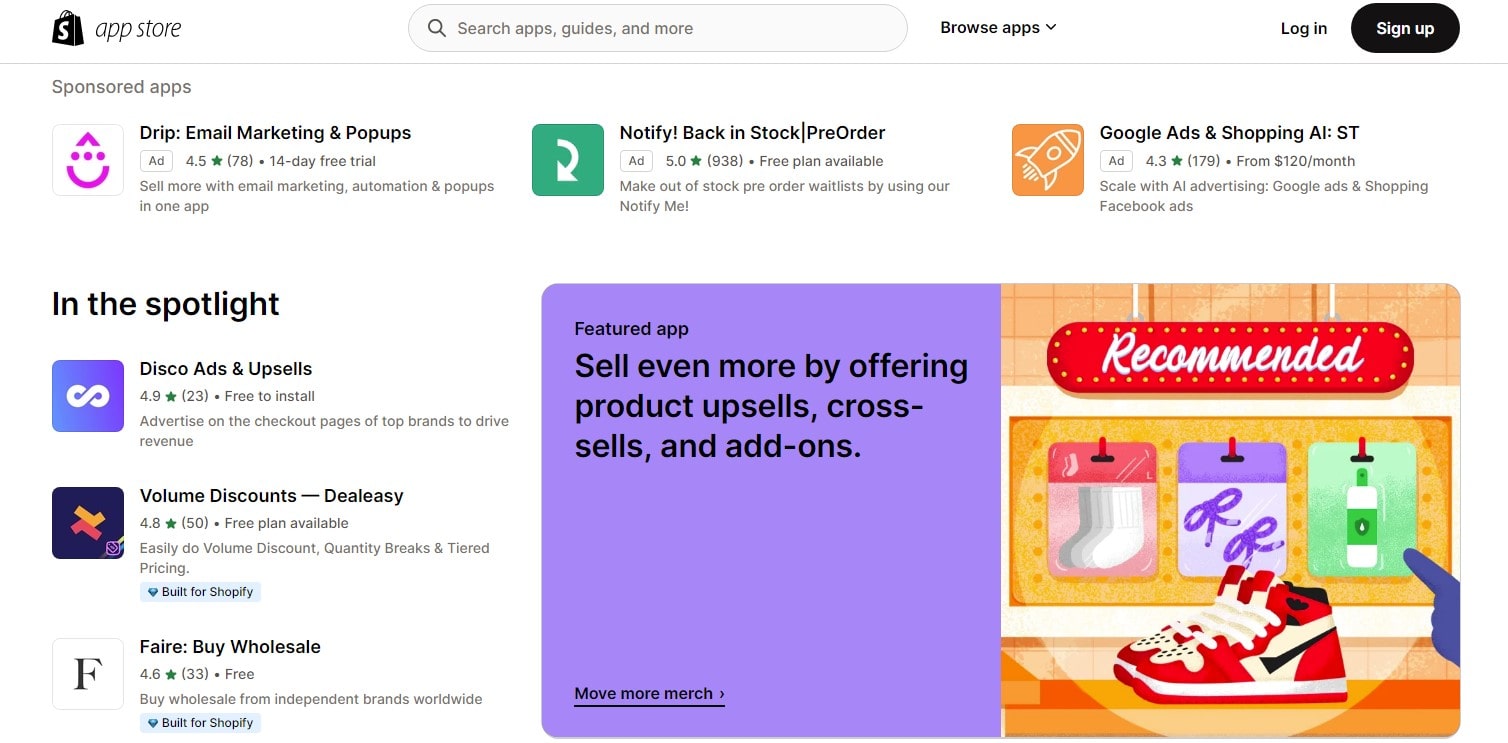Open the Disco Ads & Upsells app icon

87,396
